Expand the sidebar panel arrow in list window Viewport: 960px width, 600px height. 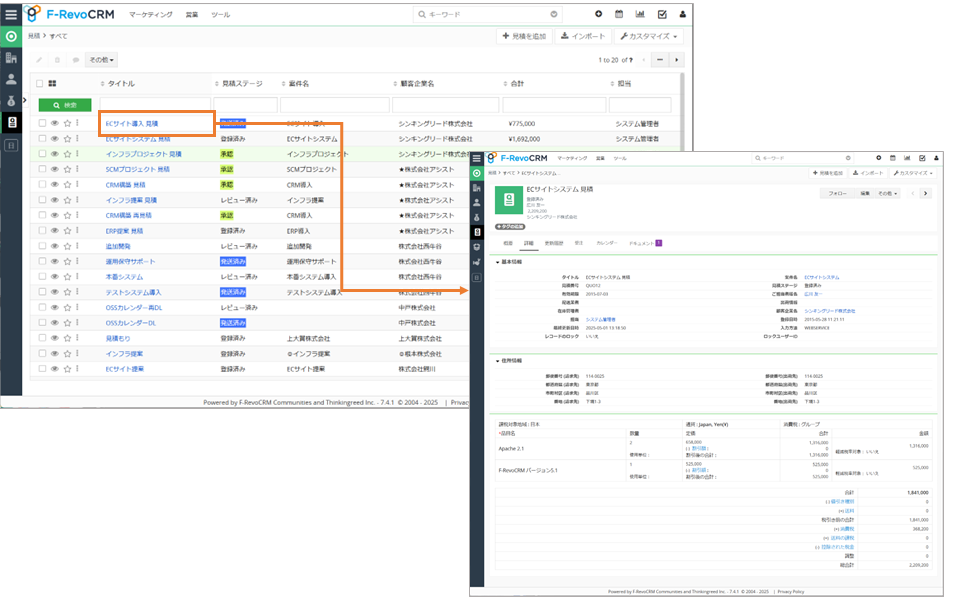coord(25,100)
